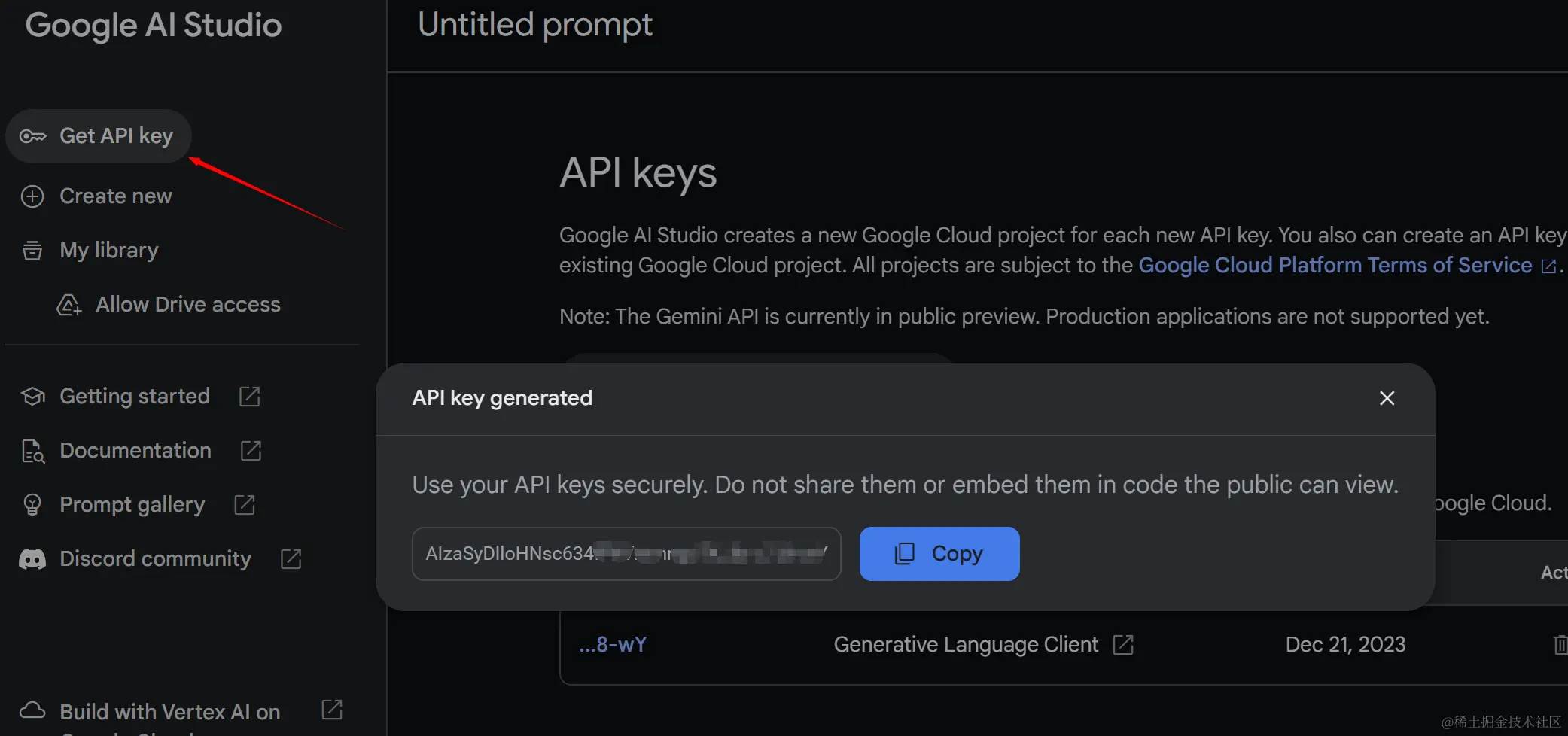Click the Untitled prompt title
The height and width of the screenshot is (736, 1568).
coord(534,25)
